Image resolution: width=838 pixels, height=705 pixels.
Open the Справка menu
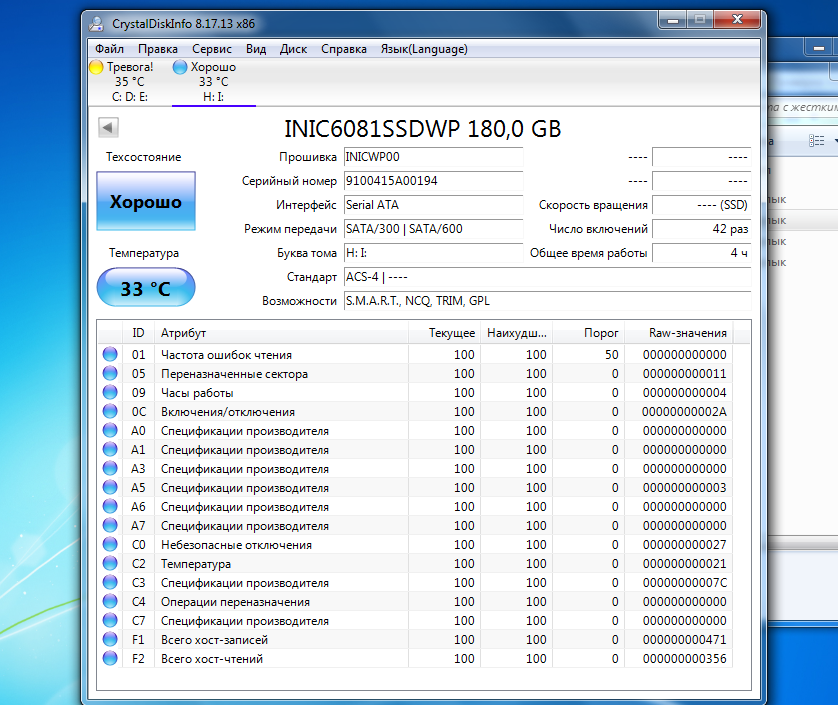coord(344,49)
